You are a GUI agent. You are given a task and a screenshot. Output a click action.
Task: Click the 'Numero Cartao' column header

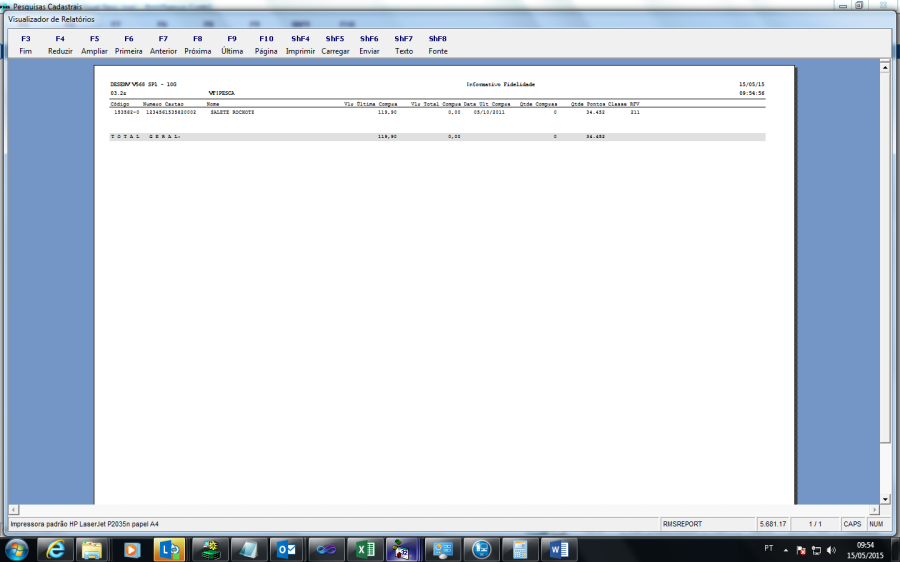[x=163, y=104]
